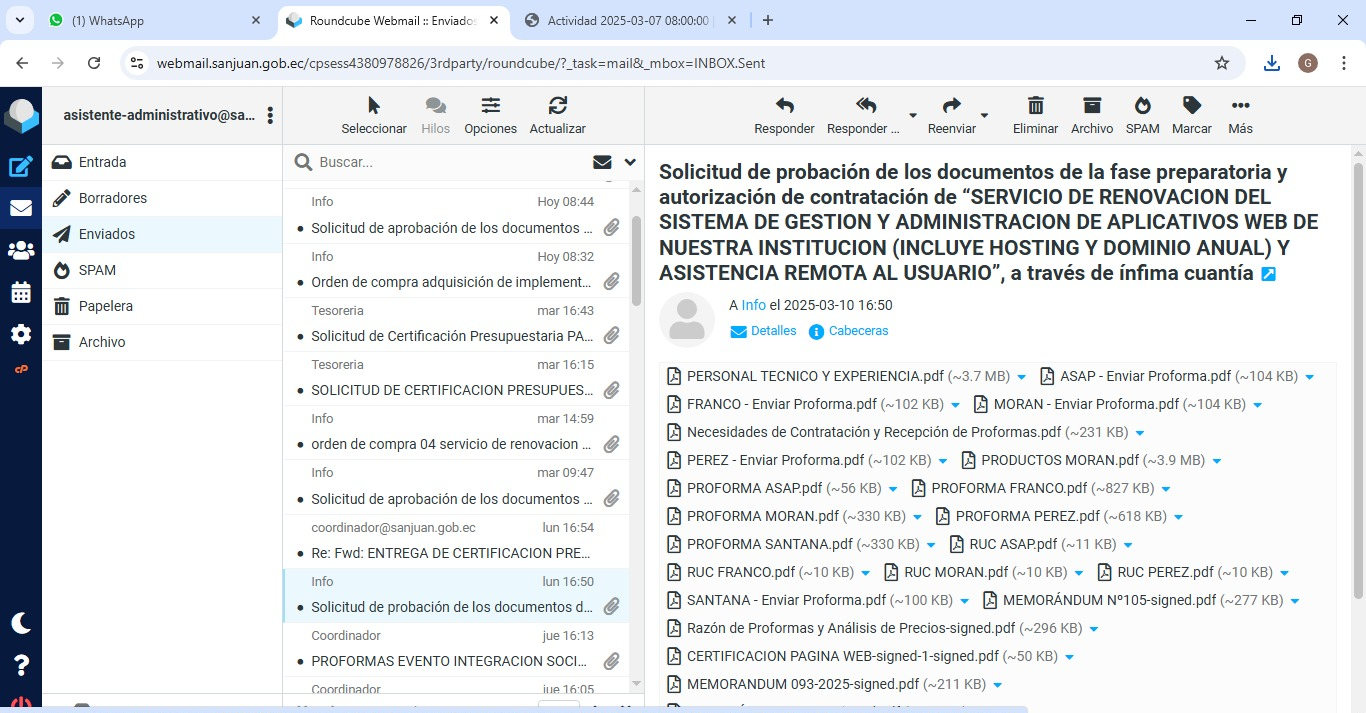Click the Cabeceras headers link

[857, 331]
